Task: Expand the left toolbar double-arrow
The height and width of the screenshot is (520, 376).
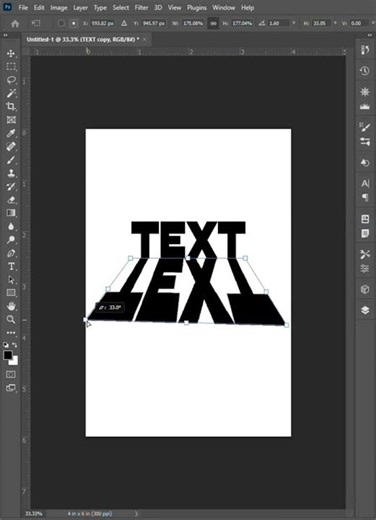Action: 6,35
